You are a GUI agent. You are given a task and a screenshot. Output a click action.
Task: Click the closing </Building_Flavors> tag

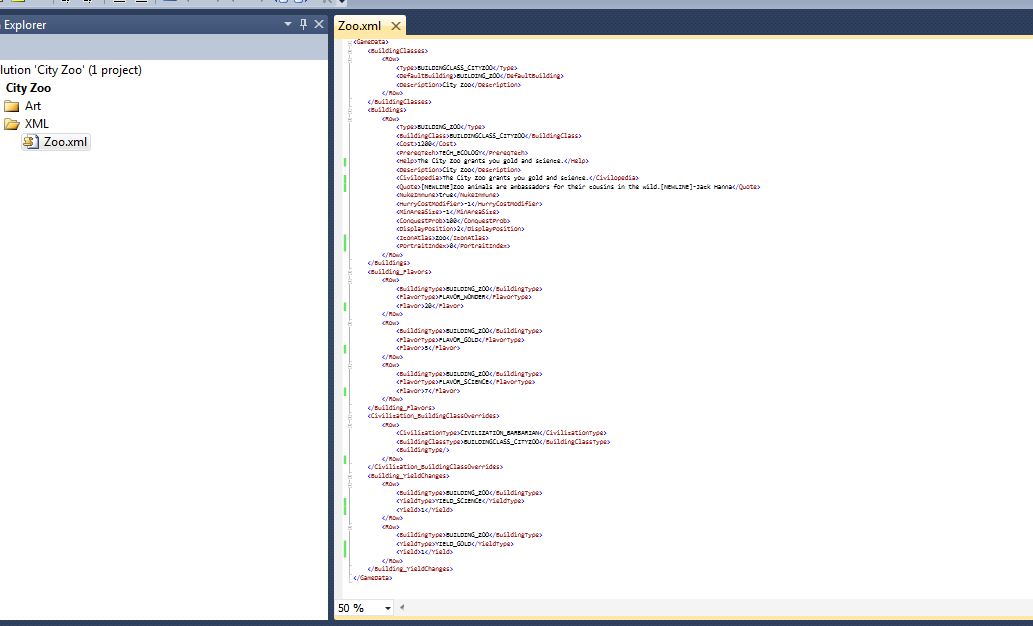(401, 408)
